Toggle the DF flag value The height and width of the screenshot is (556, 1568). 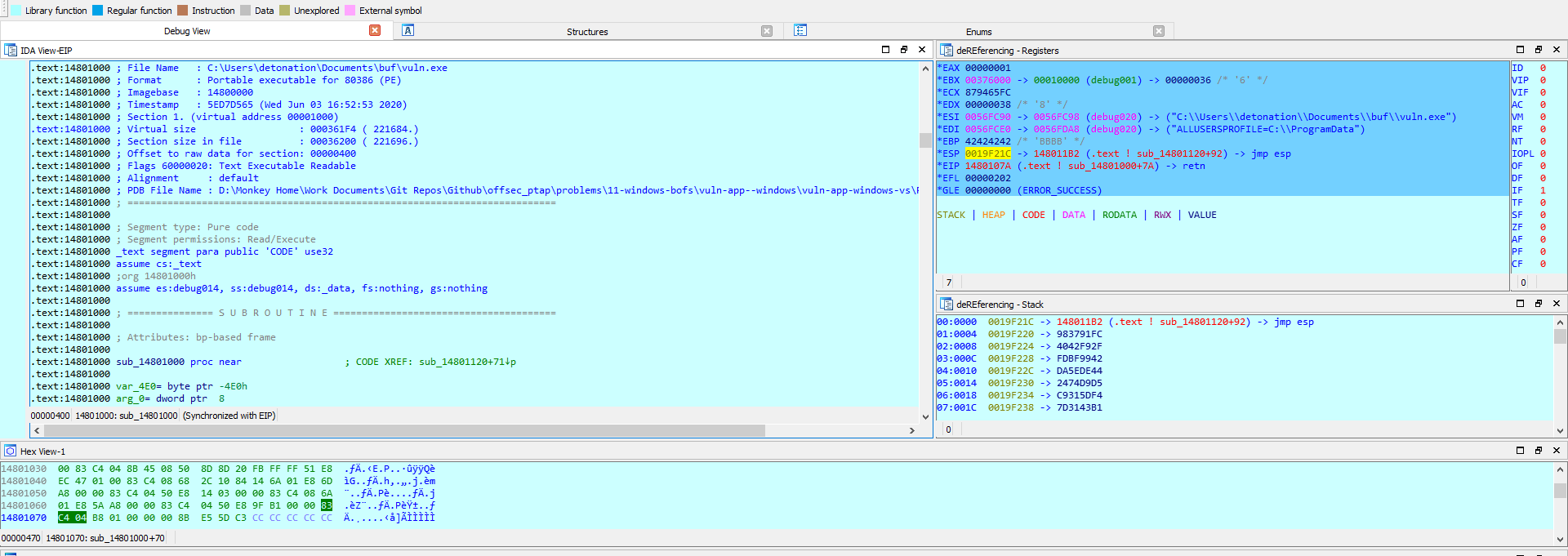pos(1543,178)
